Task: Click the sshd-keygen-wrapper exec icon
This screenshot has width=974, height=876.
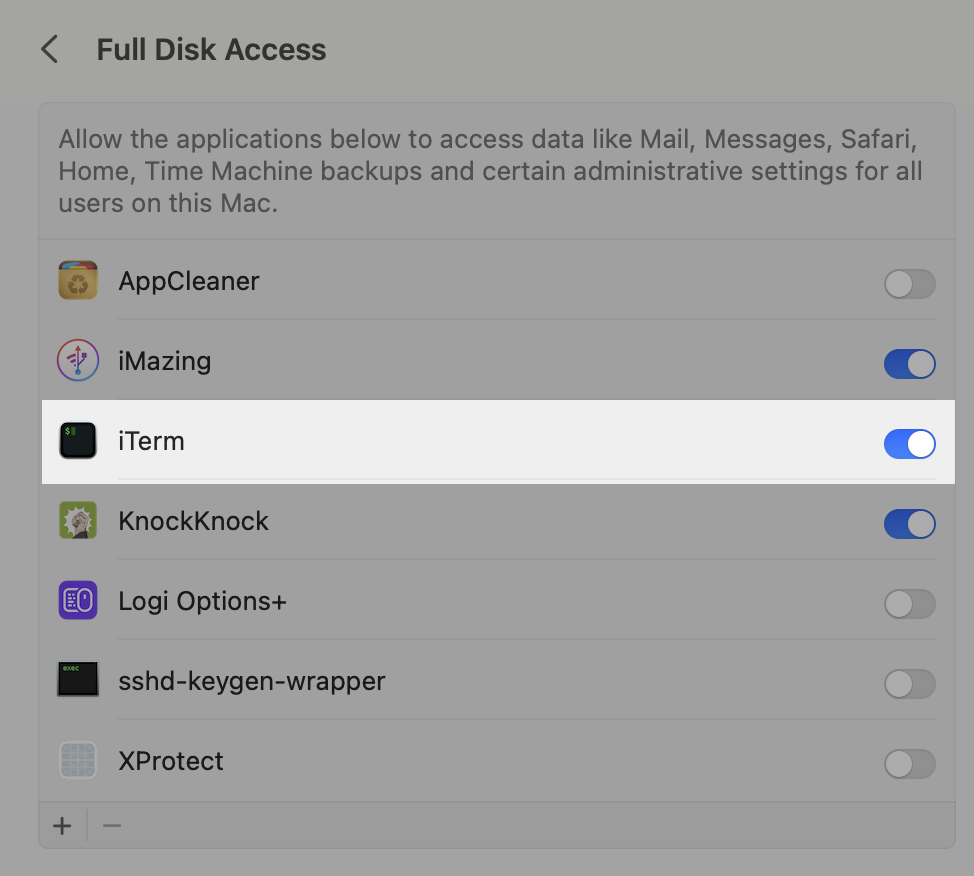Action: (x=78, y=681)
